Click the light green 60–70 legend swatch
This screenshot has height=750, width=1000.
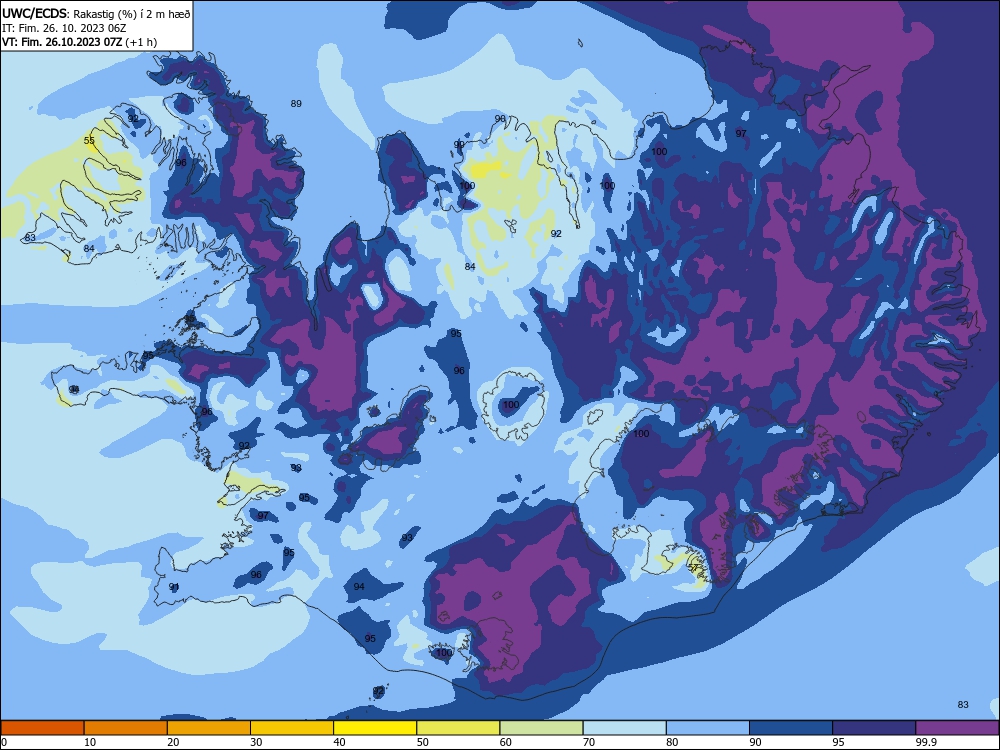(541, 728)
